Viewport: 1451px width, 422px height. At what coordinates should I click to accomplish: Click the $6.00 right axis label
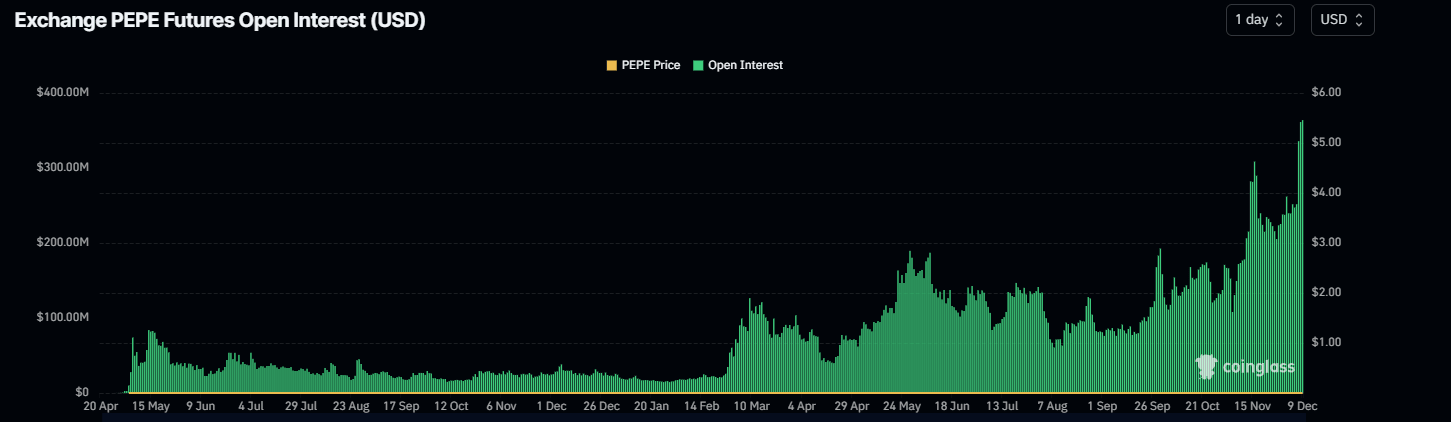click(1326, 92)
